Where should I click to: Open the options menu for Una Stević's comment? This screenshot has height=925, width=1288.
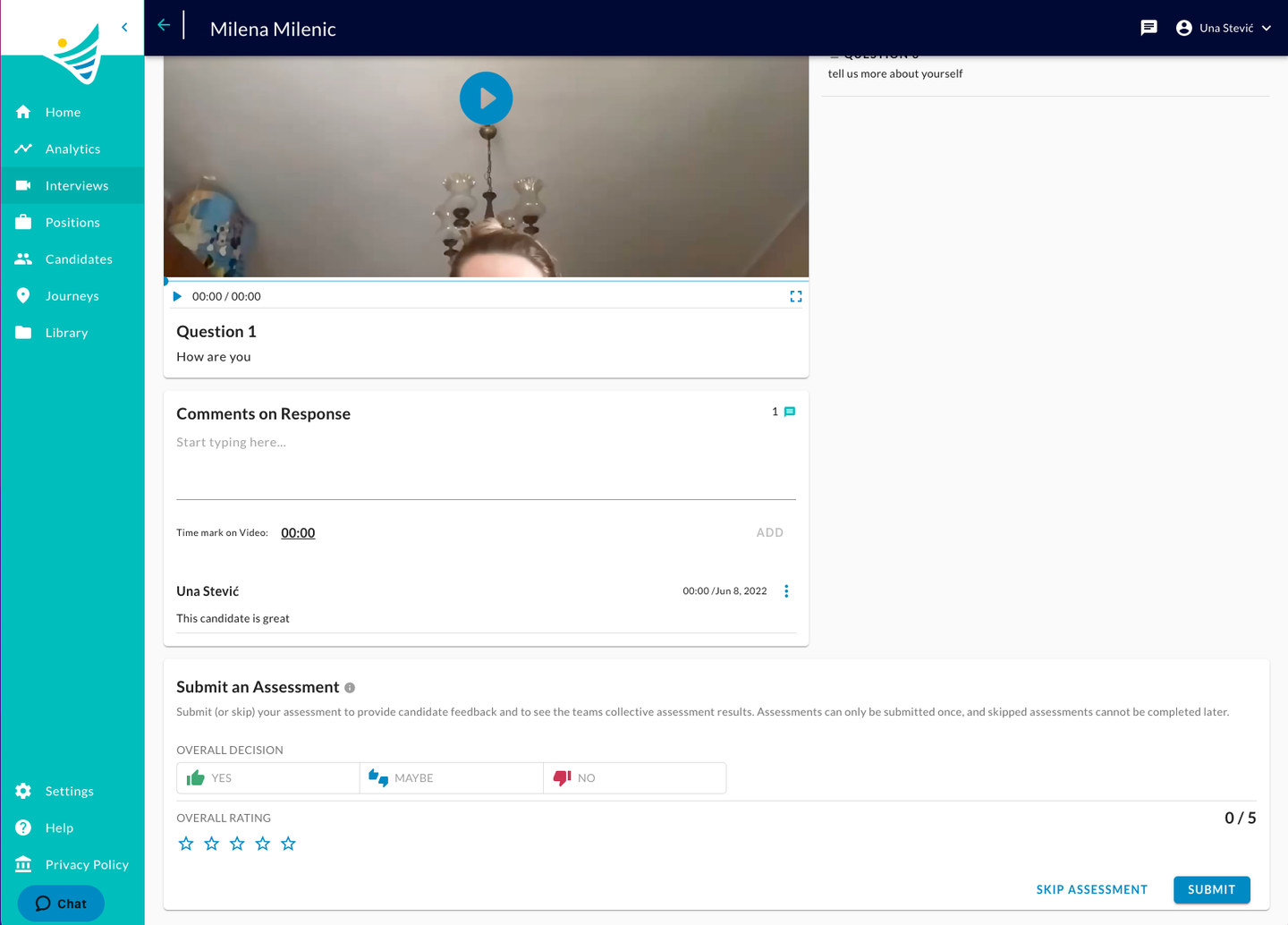(786, 591)
